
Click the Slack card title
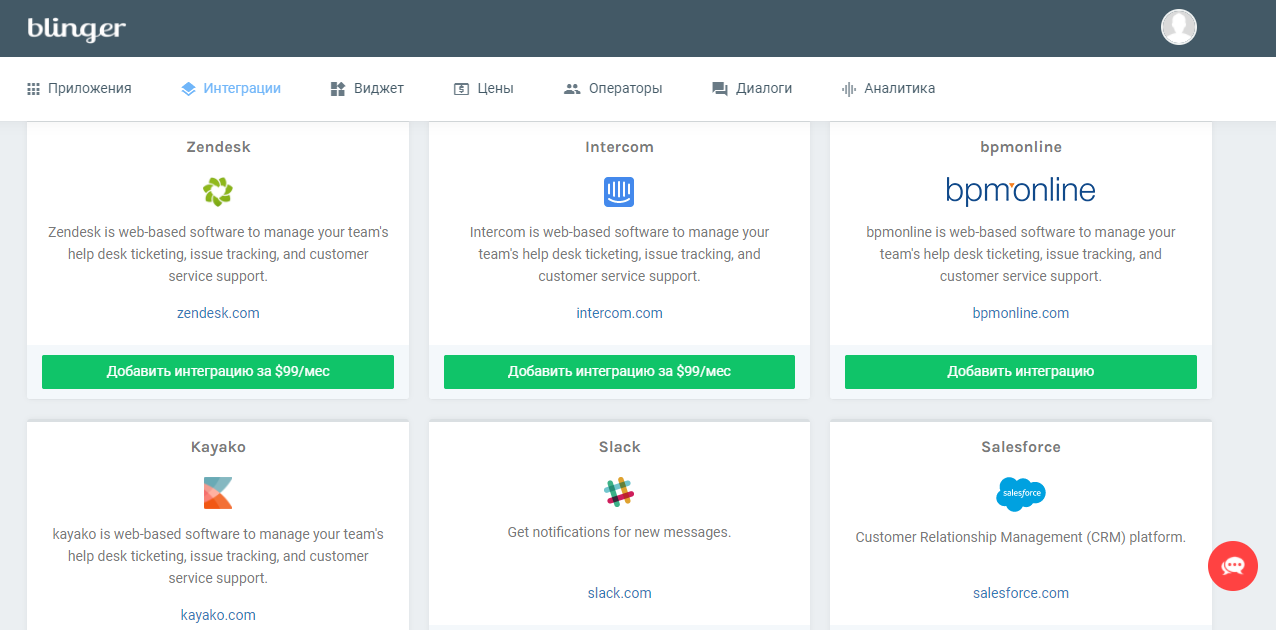[619, 447]
